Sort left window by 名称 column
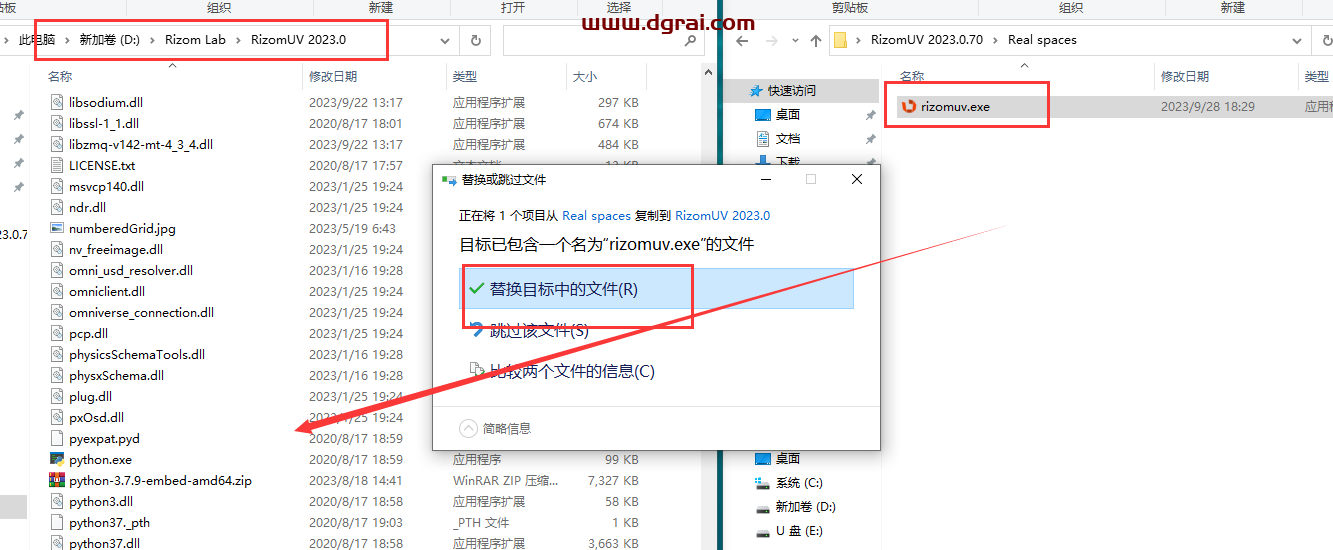 point(60,76)
